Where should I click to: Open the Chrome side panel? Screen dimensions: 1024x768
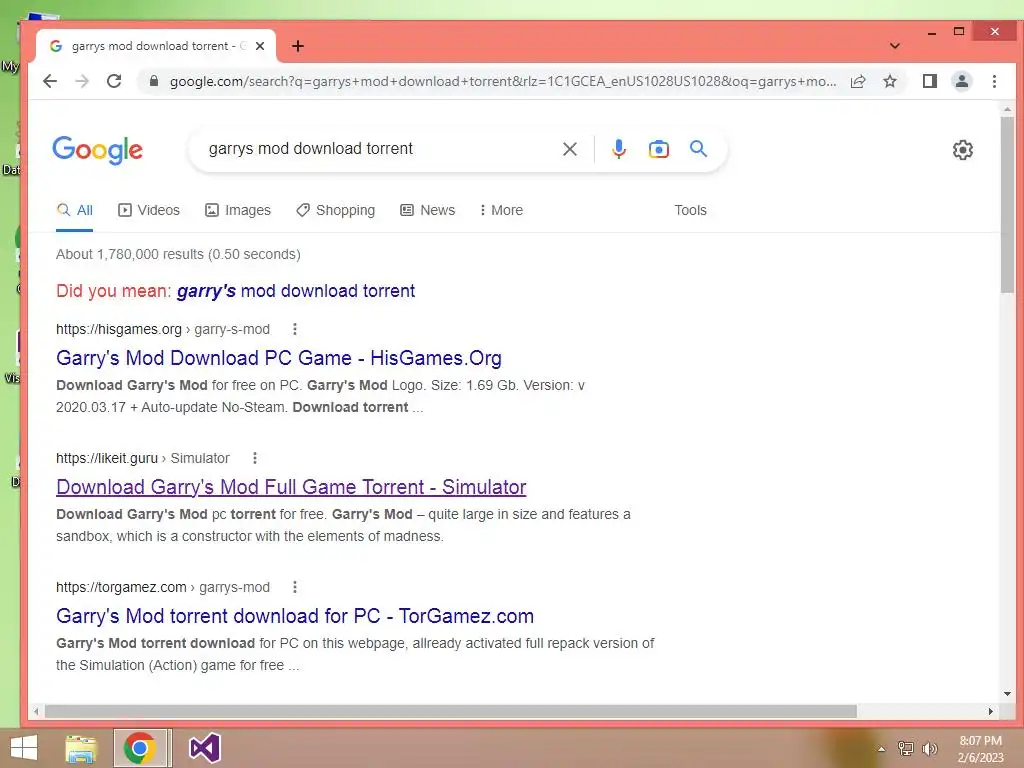click(929, 81)
